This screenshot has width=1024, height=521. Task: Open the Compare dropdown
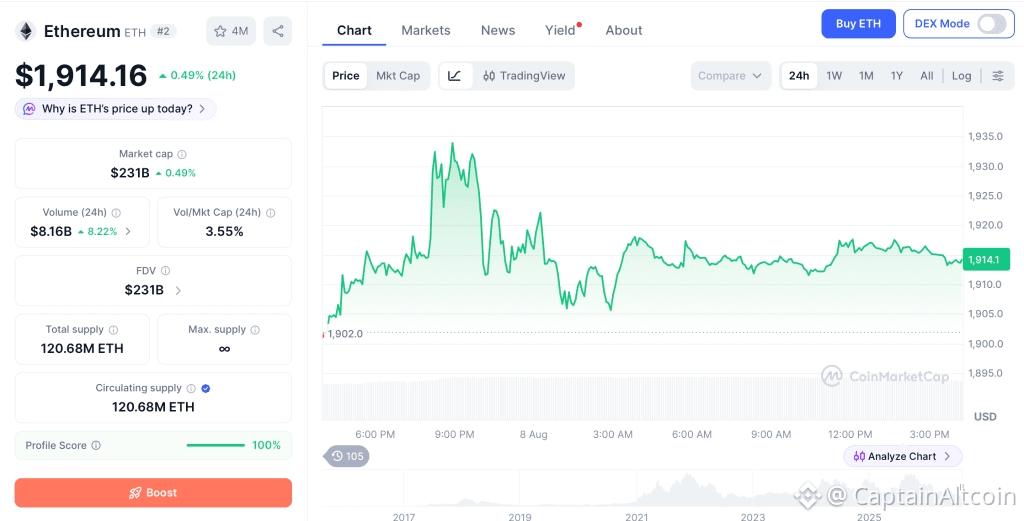(730, 76)
